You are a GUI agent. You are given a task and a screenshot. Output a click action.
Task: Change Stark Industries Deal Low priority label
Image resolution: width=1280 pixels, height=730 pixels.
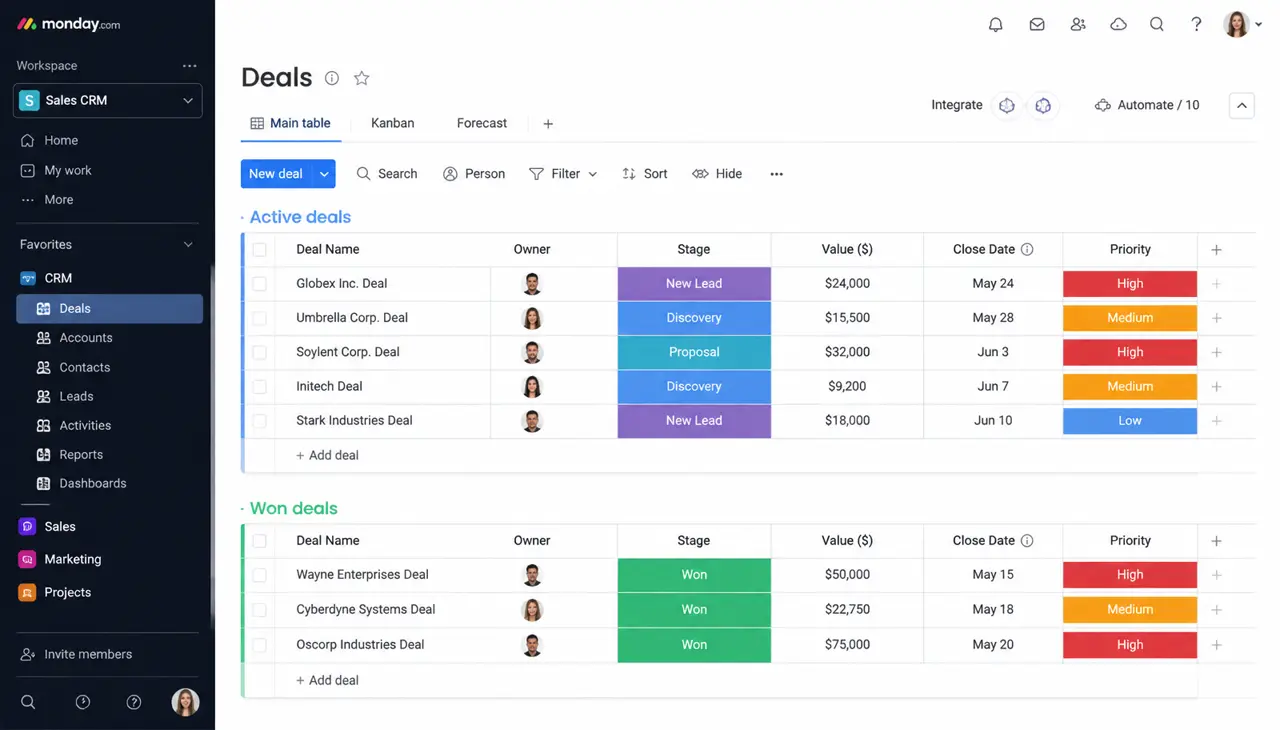1130,421
